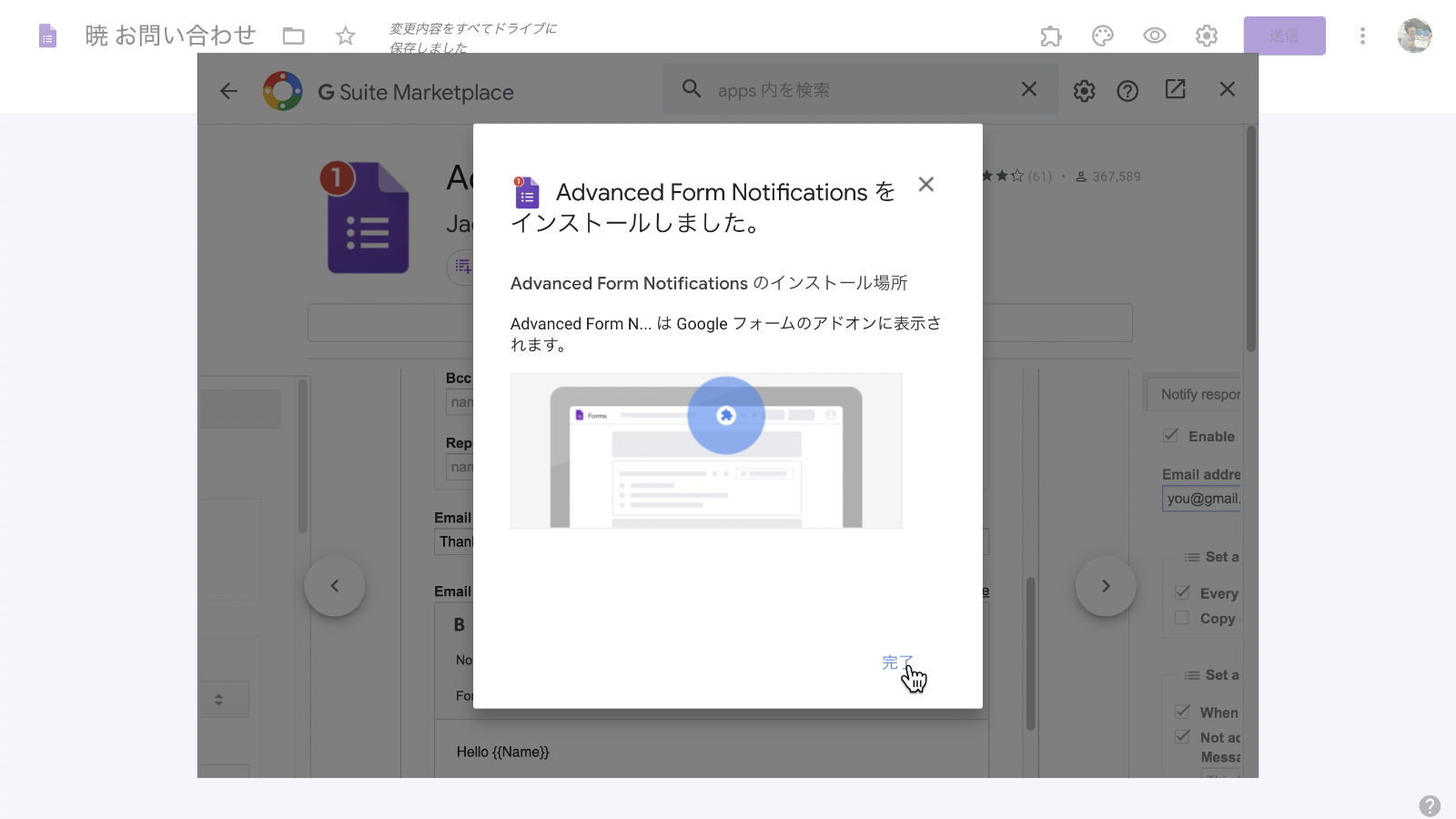Click the 完了 (Done) link in dialog
The image size is (1456, 819).
click(x=896, y=662)
